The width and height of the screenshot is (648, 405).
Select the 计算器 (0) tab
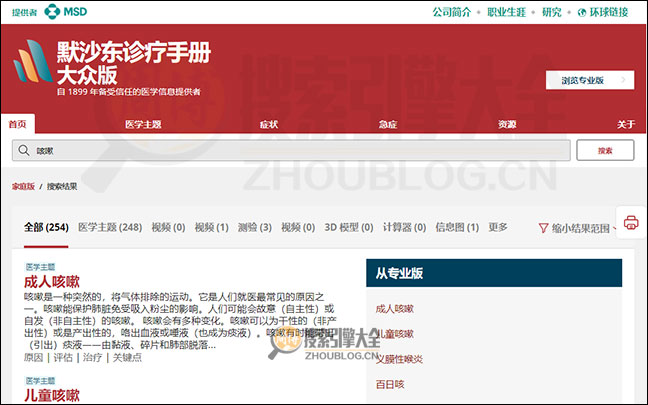point(404,227)
